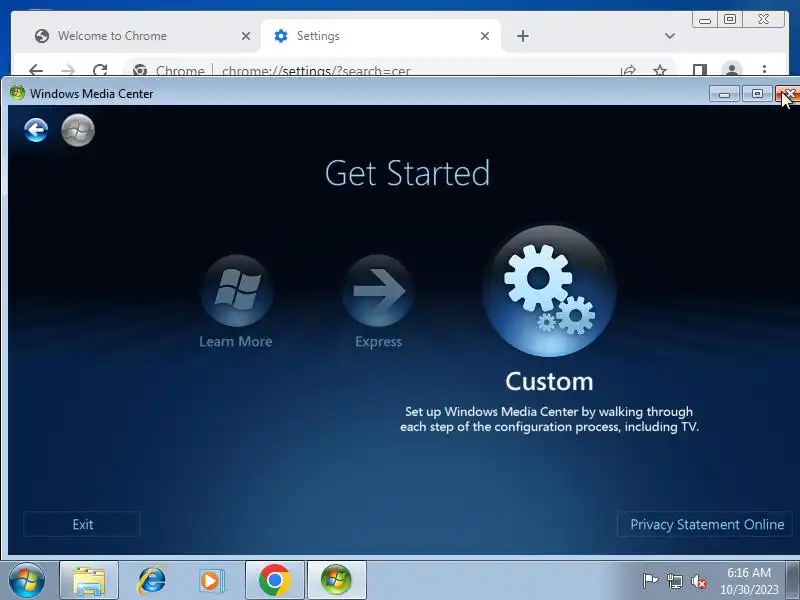Screen dimensions: 800x600
Task: Open the Windows Start menu orb
Action: pos(27,580)
